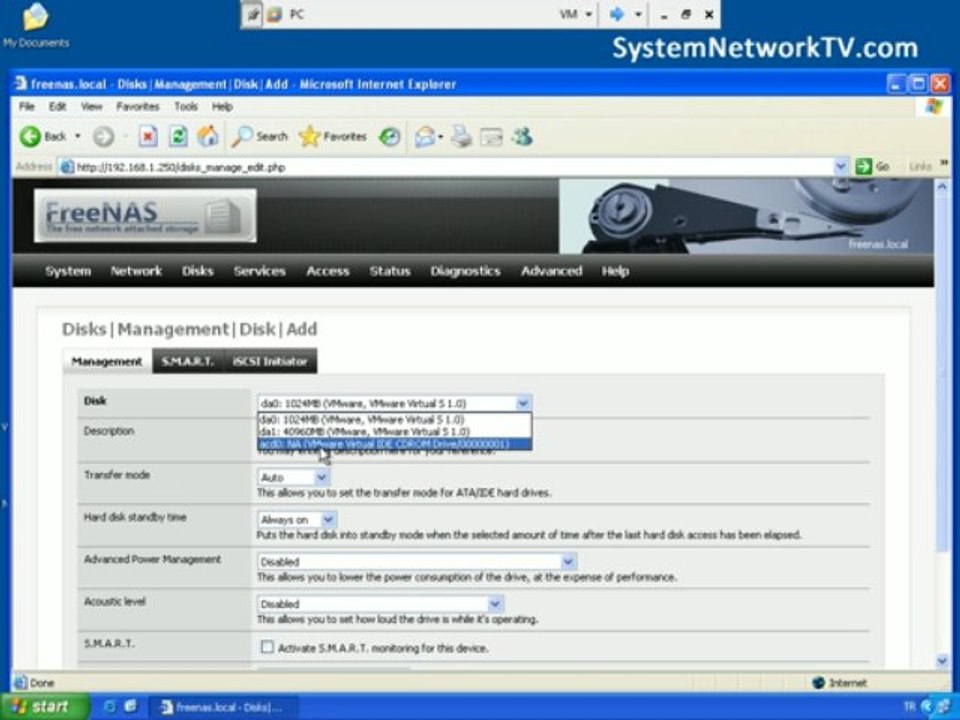The height and width of the screenshot is (720, 960).
Task: Open the Favorites menu
Action: 138,107
